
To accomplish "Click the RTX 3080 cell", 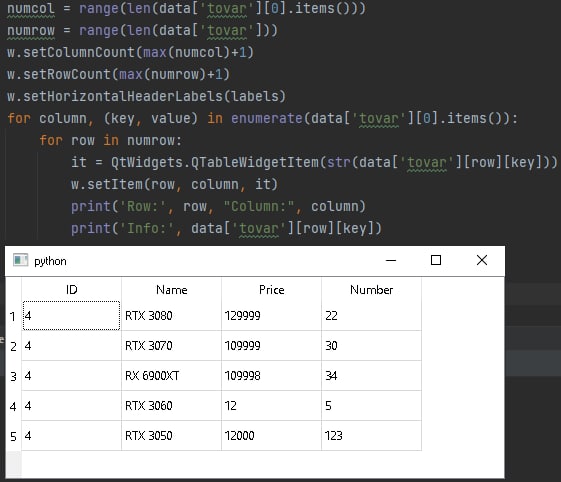I will pyautogui.click(x=171, y=316).
